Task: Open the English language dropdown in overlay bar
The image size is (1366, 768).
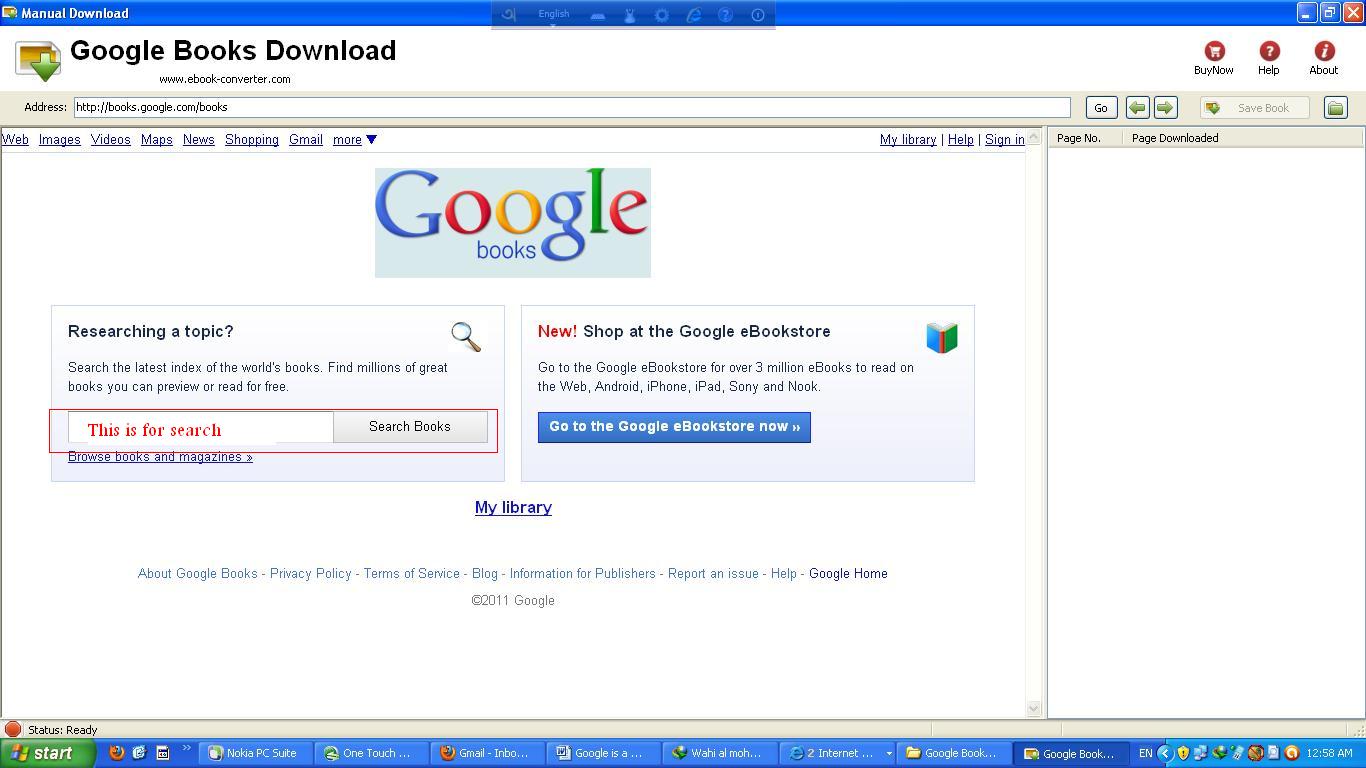Action: coord(553,16)
